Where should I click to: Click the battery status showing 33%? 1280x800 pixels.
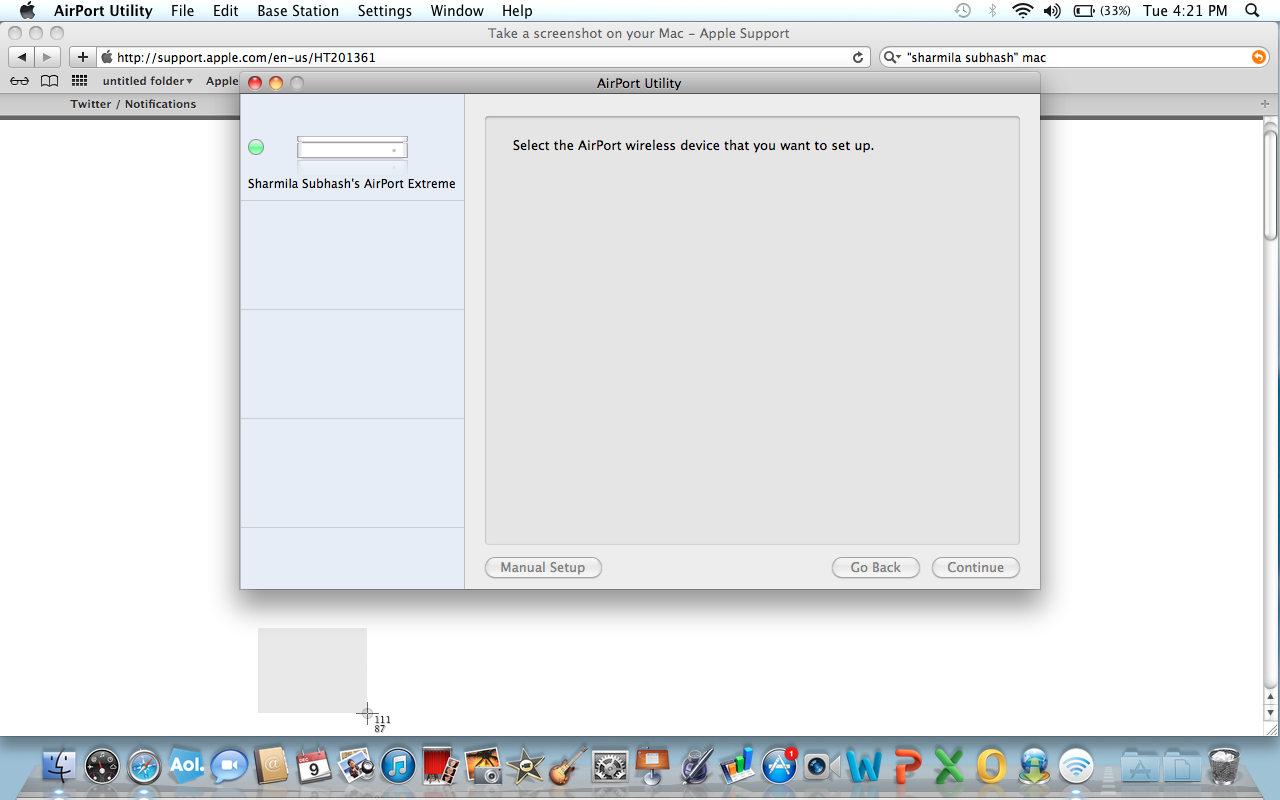pyautogui.click(x=1102, y=11)
